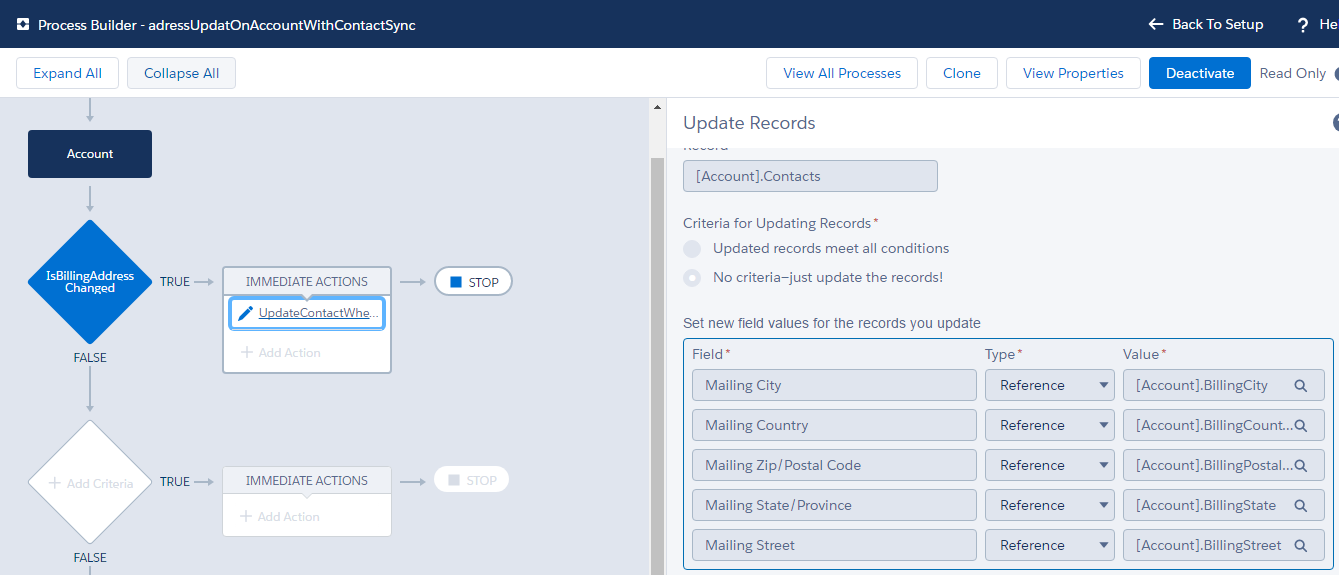Click the Back To Setup link

(x=1205, y=24)
